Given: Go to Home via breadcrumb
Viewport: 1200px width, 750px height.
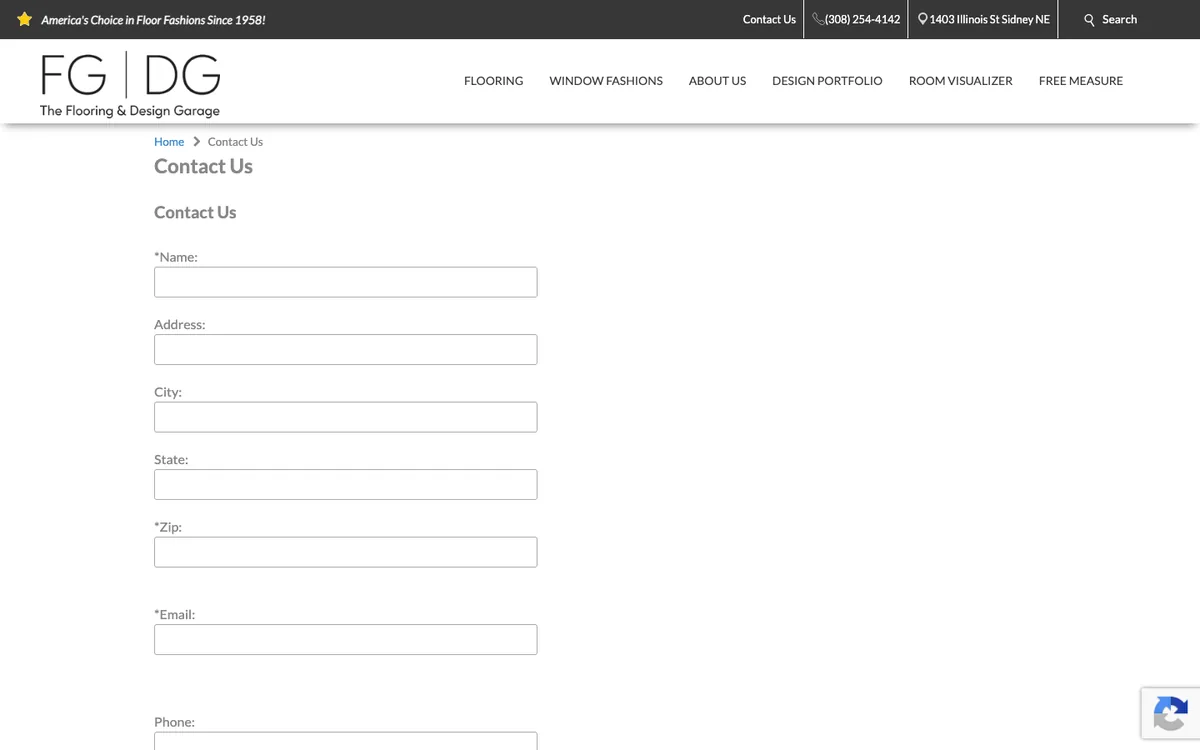Looking at the screenshot, I should click(169, 142).
